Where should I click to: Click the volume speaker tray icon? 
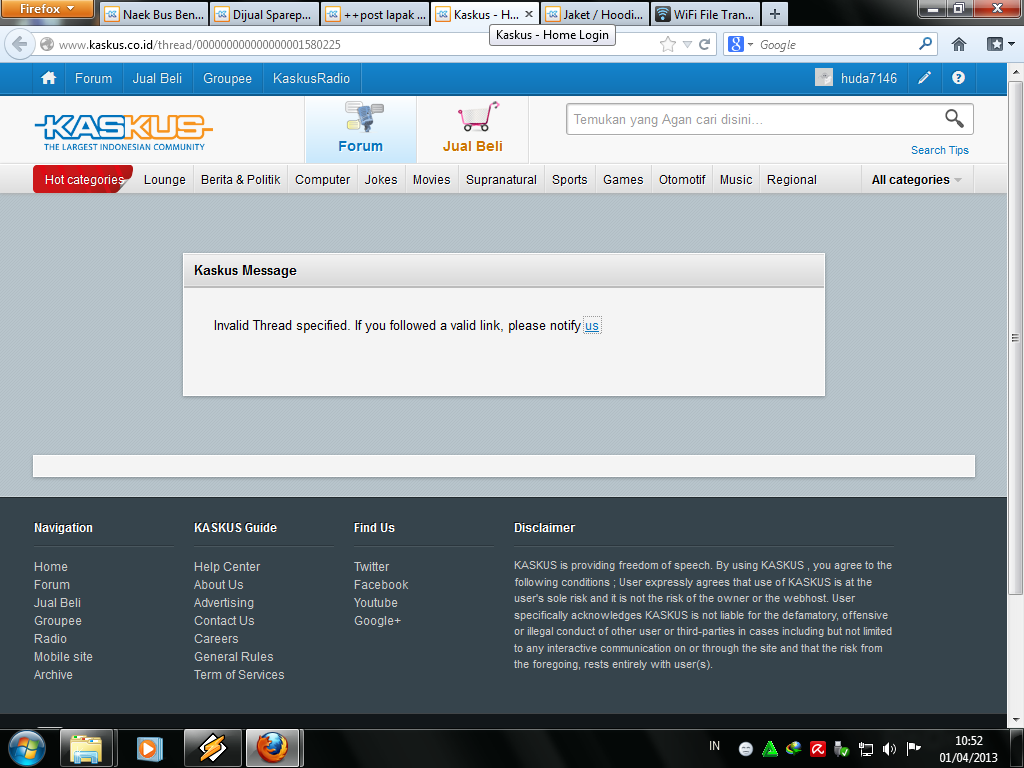click(x=889, y=748)
